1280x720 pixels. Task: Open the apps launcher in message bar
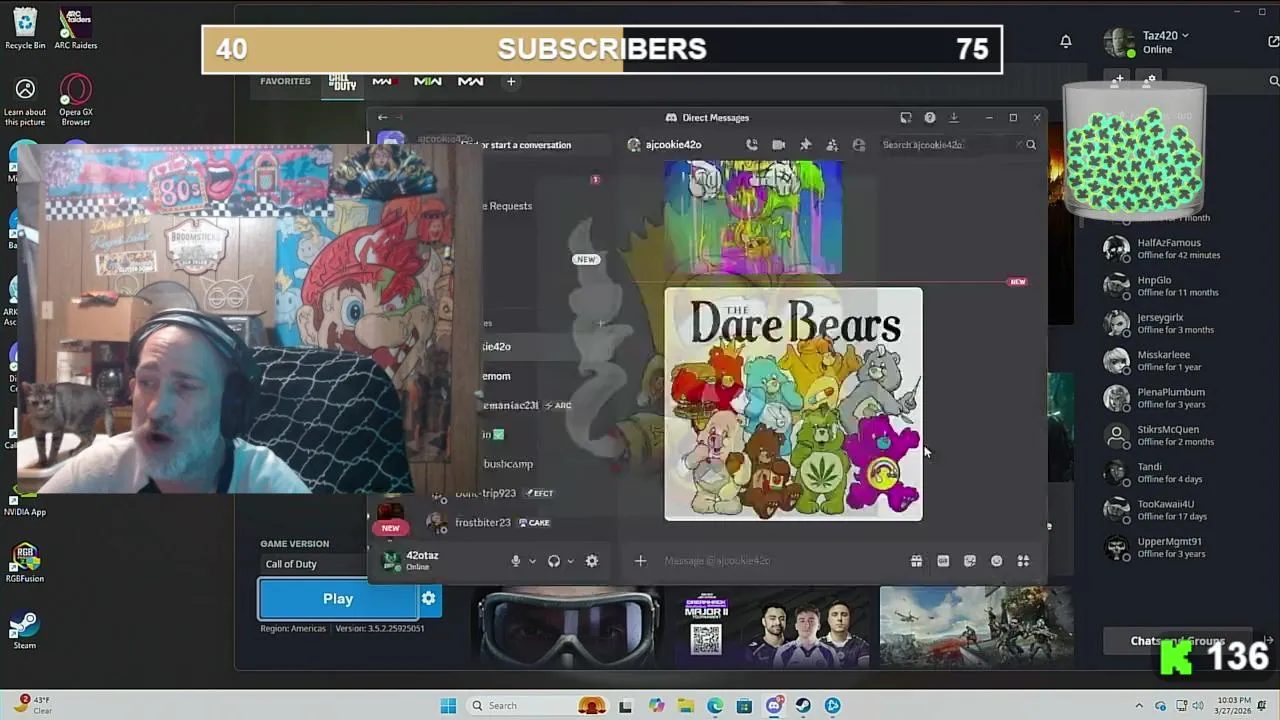(1023, 561)
